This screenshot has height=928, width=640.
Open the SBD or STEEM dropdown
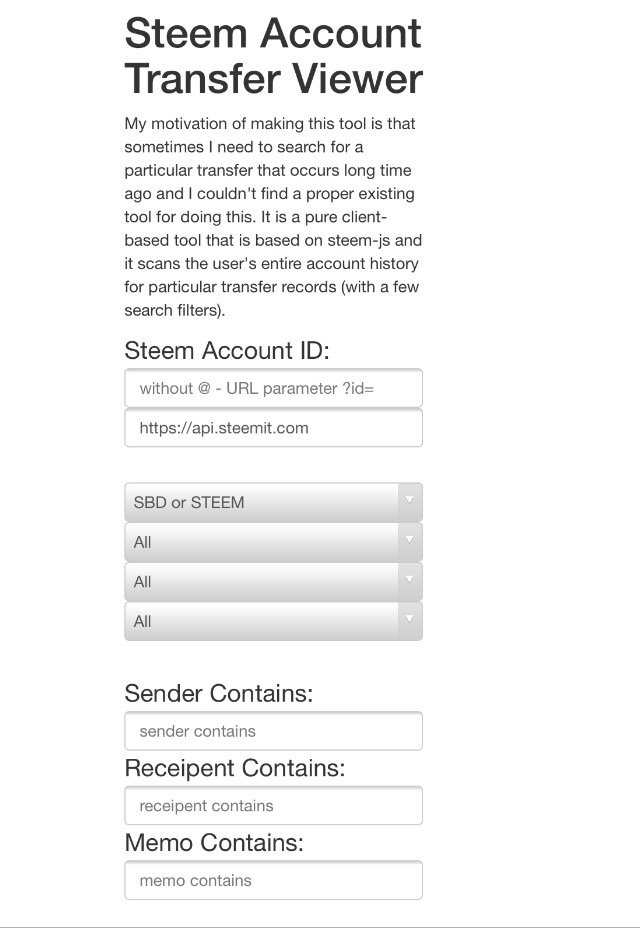tap(260, 502)
